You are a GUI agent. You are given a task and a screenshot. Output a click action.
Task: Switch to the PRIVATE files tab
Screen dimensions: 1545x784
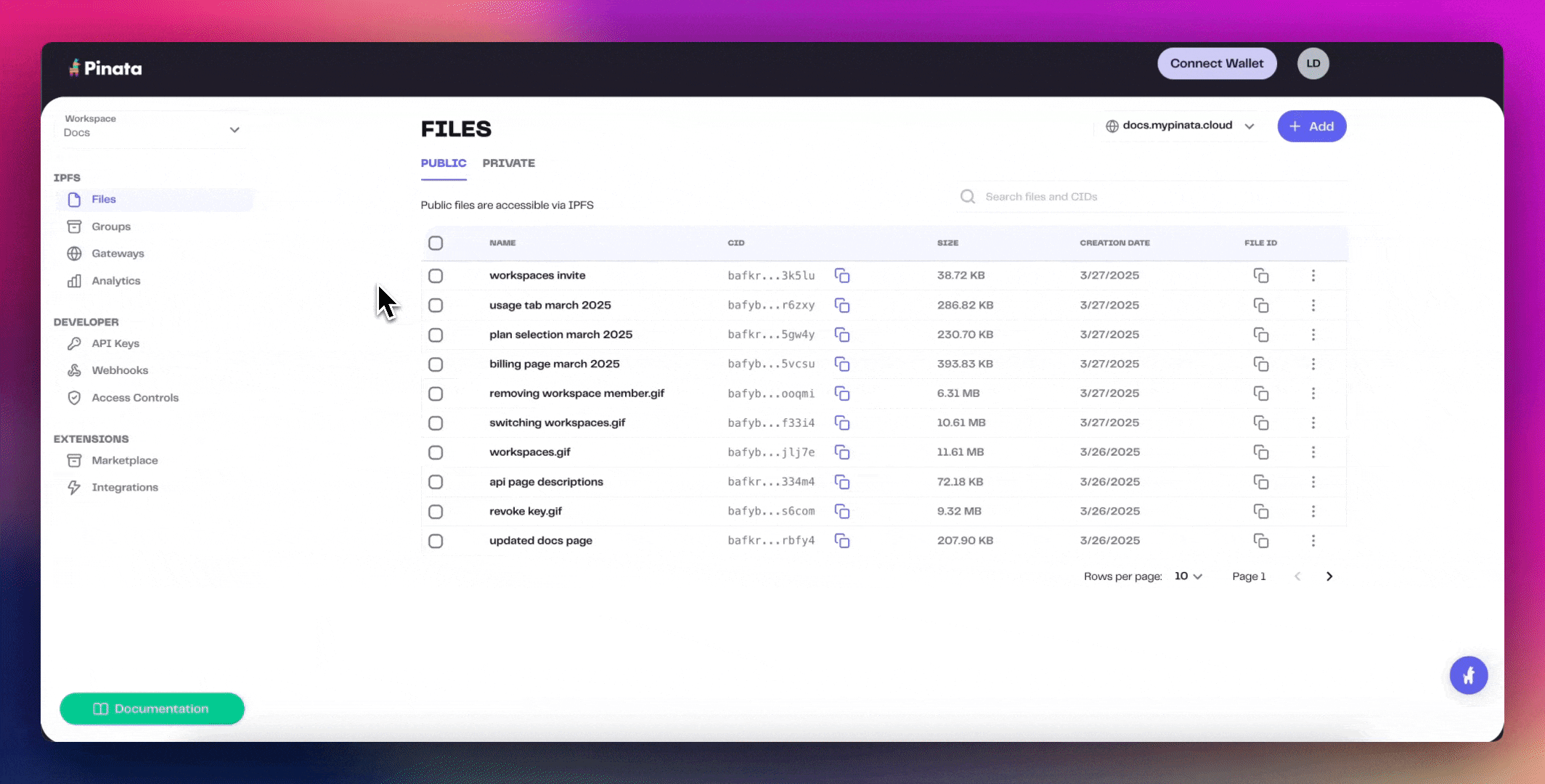[x=509, y=163]
